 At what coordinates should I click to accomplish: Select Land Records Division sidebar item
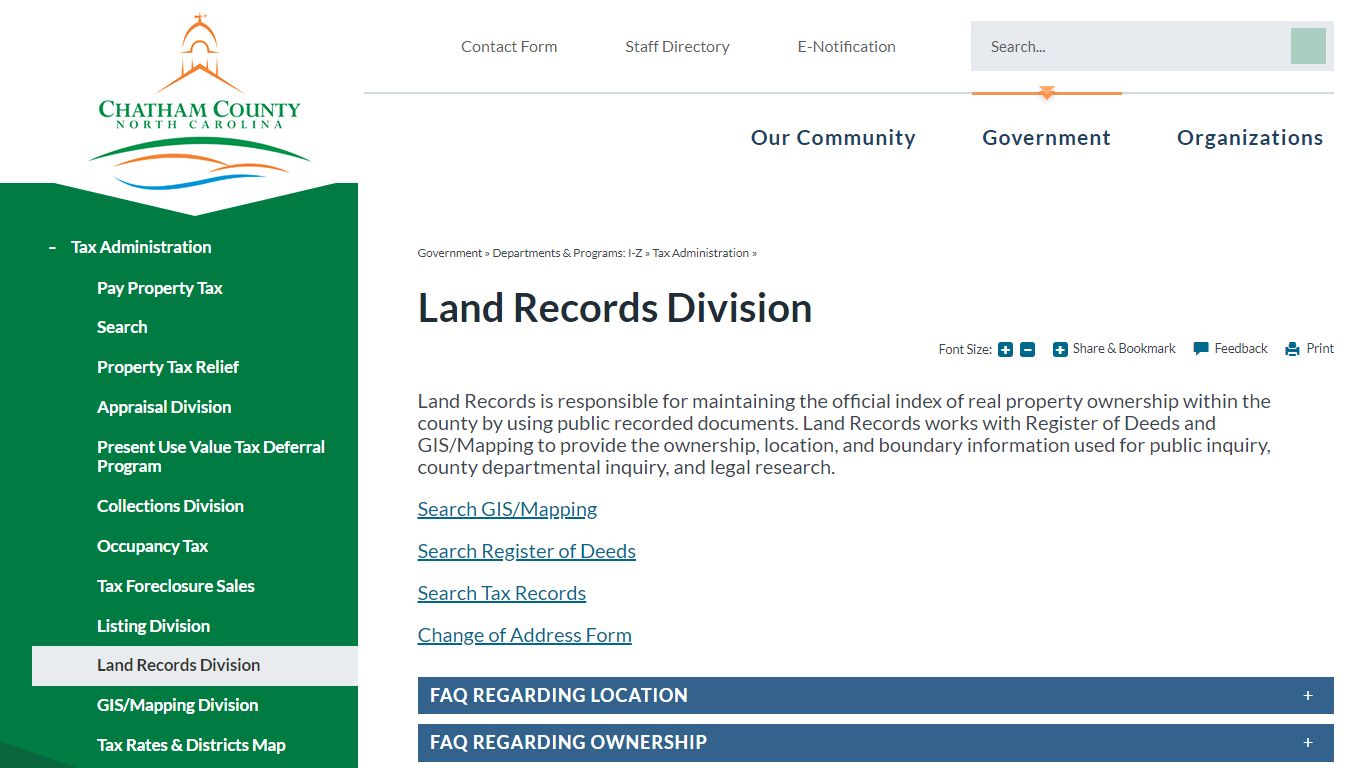tap(195, 665)
